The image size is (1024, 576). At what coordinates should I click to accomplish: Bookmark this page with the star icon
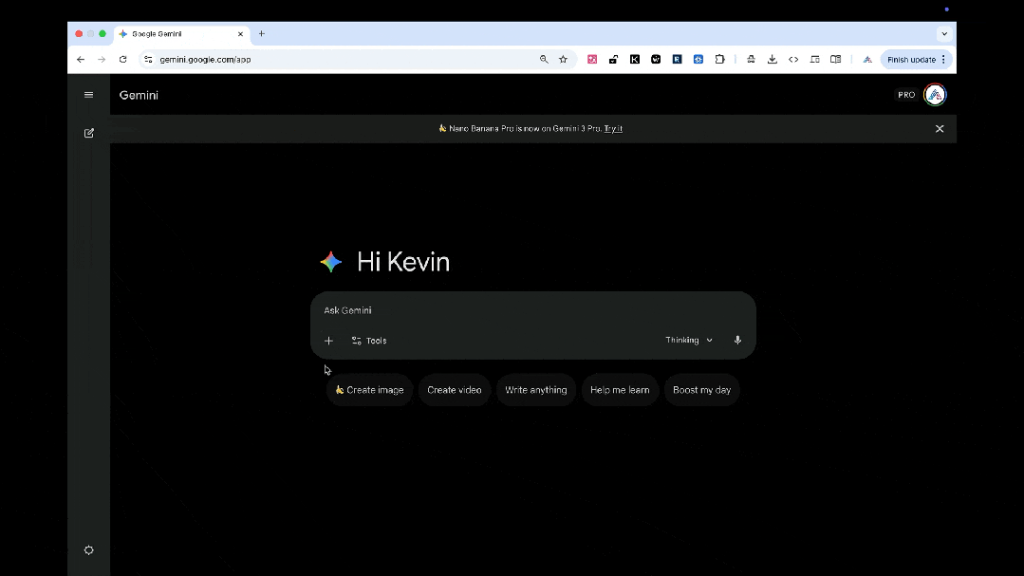pos(563,60)
